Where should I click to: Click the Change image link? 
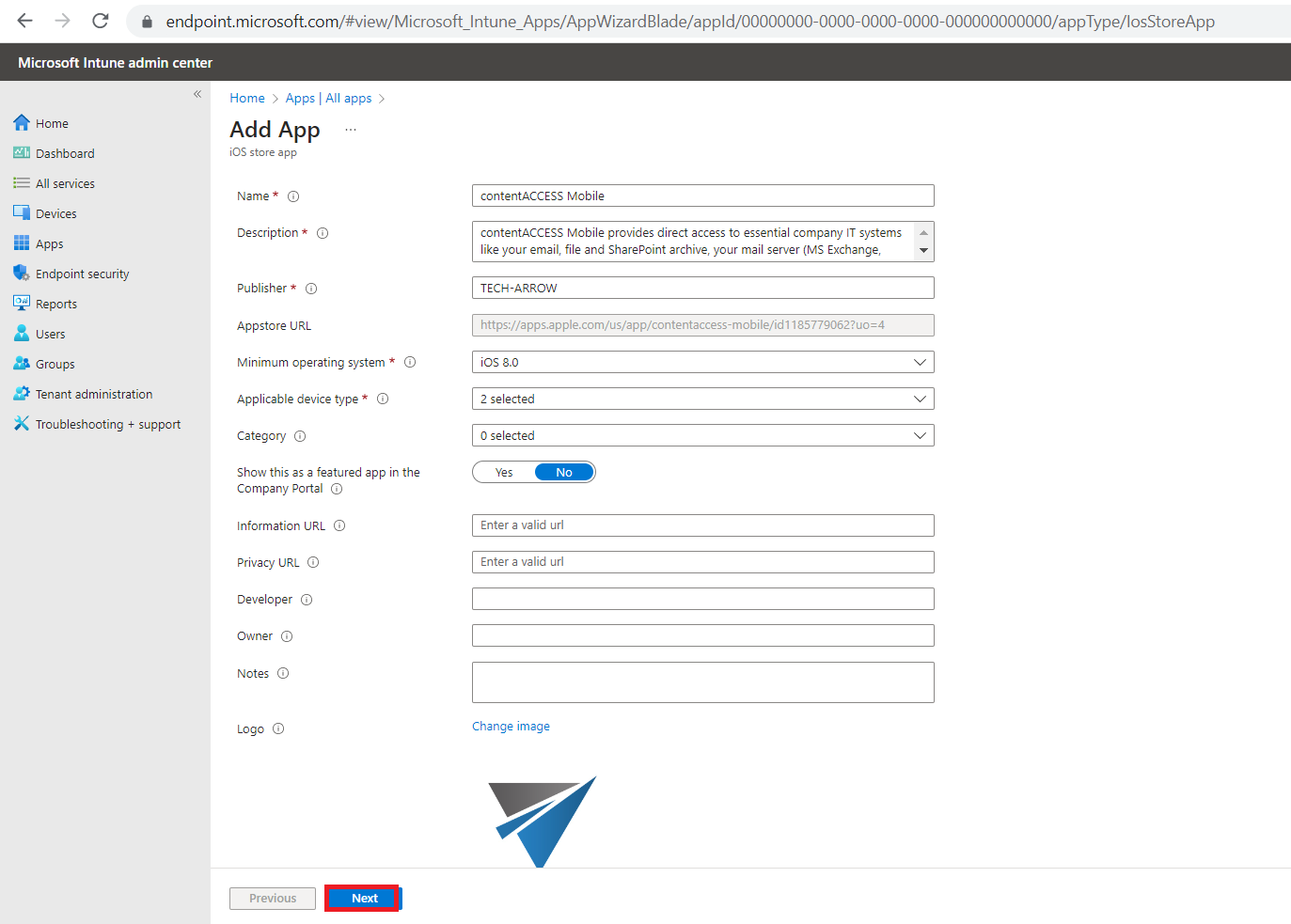(x=511, y=727)
